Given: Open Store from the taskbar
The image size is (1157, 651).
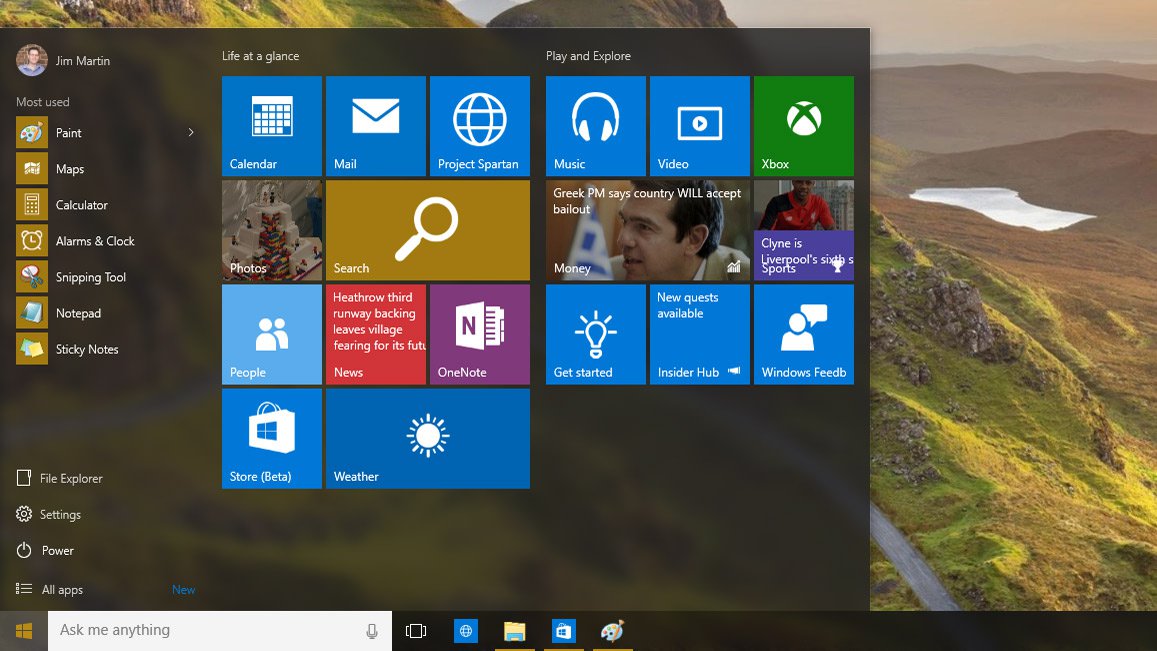Looking at the screenshot, I should click(x=563, y=631).
